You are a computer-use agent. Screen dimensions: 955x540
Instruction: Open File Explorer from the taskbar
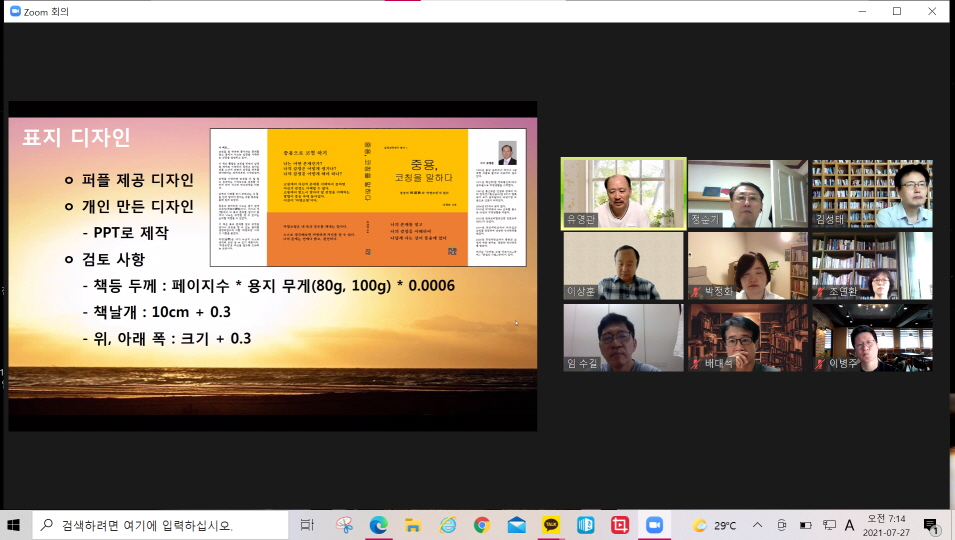412,524
